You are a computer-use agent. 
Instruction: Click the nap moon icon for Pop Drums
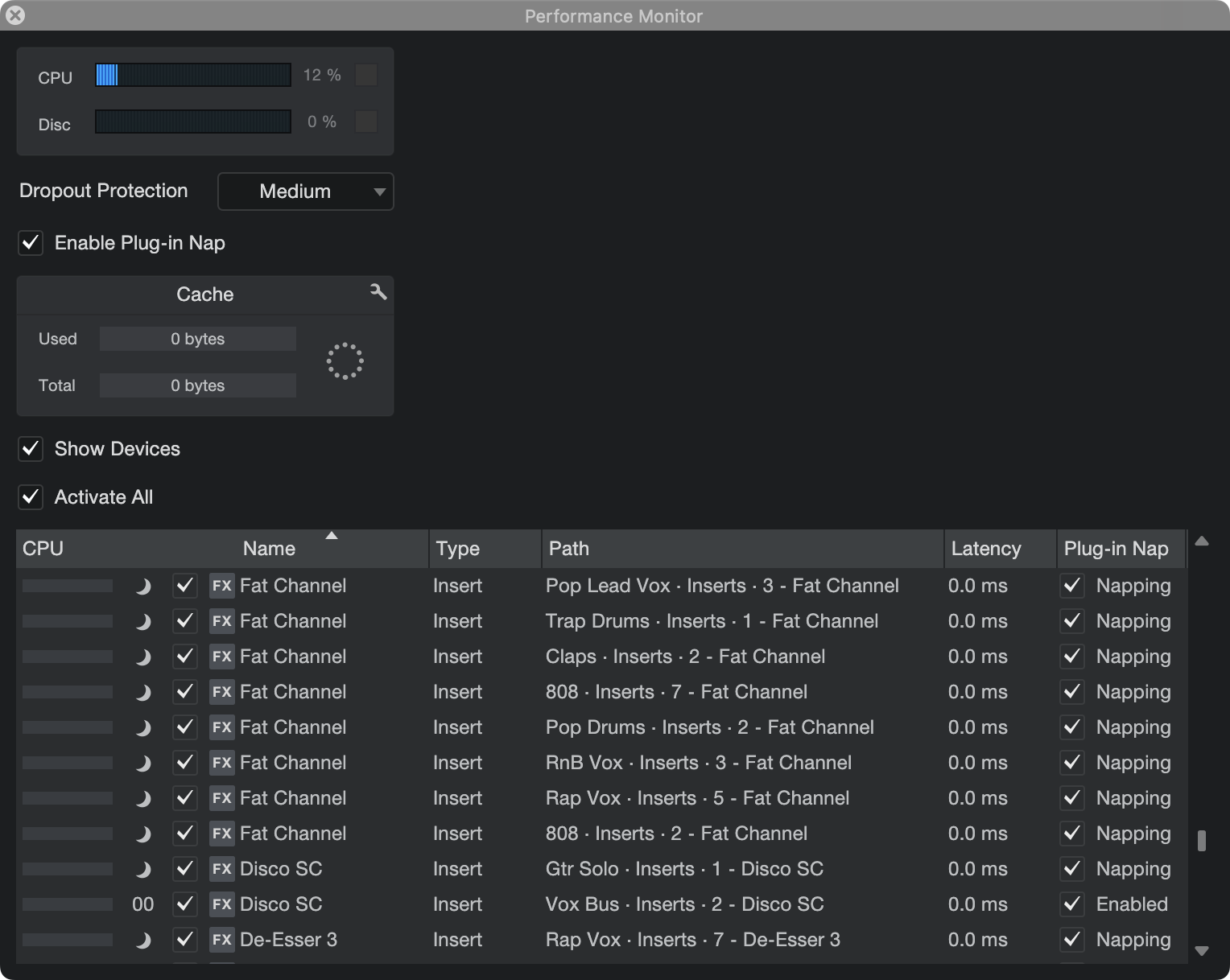tap(143, 728)
